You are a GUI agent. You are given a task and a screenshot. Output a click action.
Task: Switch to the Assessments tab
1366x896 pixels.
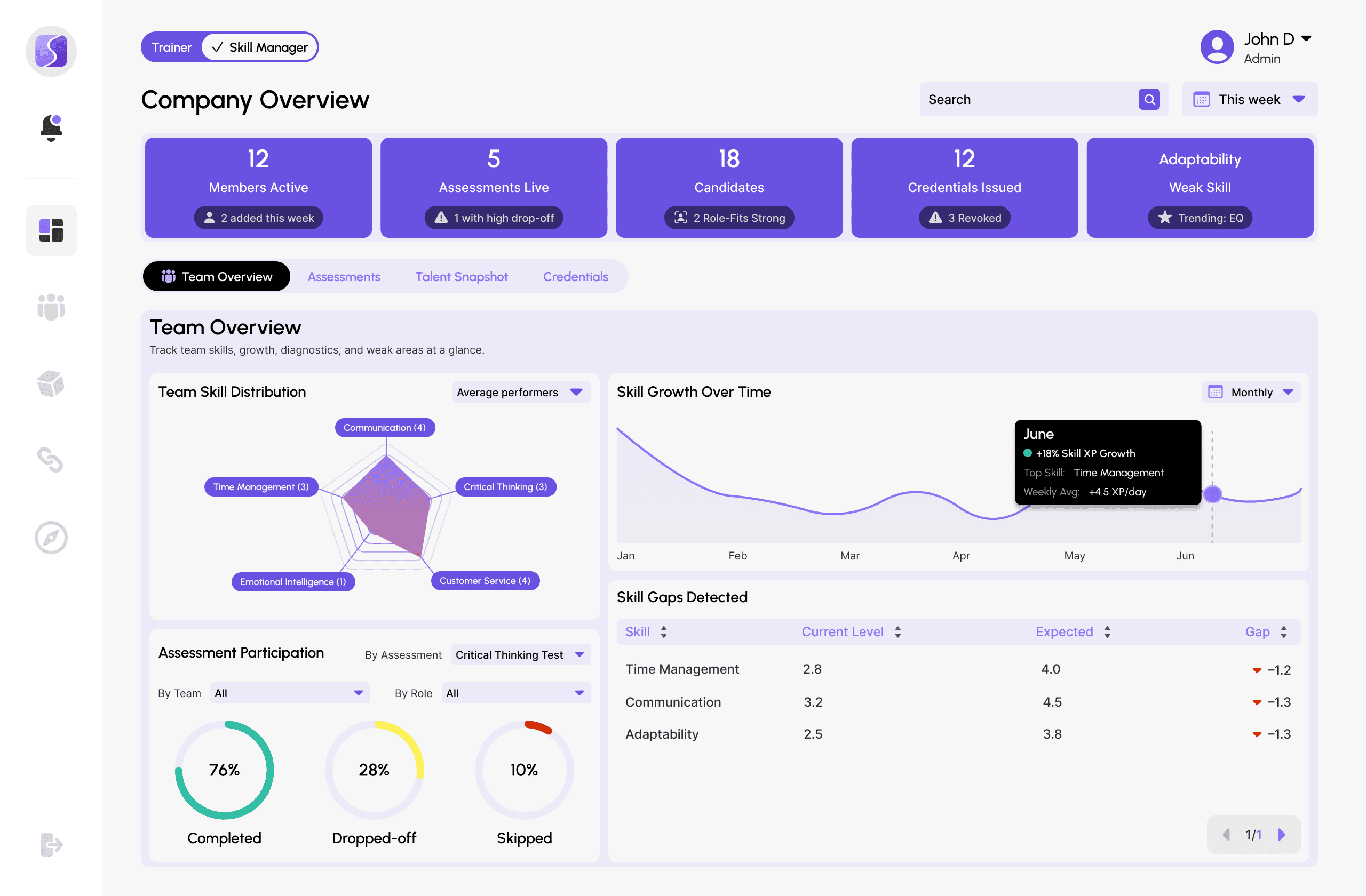[x=344, y=276]
